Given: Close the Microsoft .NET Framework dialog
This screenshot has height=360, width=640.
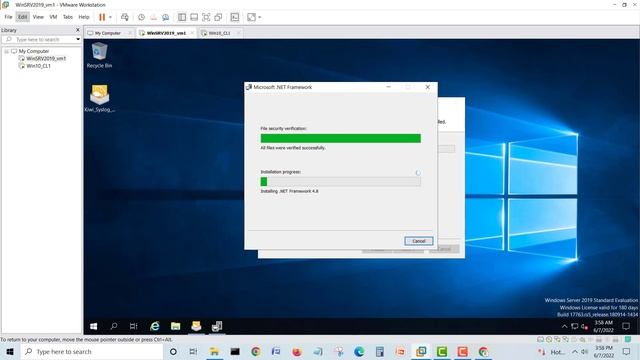Looking at the screenshot, I should (427, 87).
